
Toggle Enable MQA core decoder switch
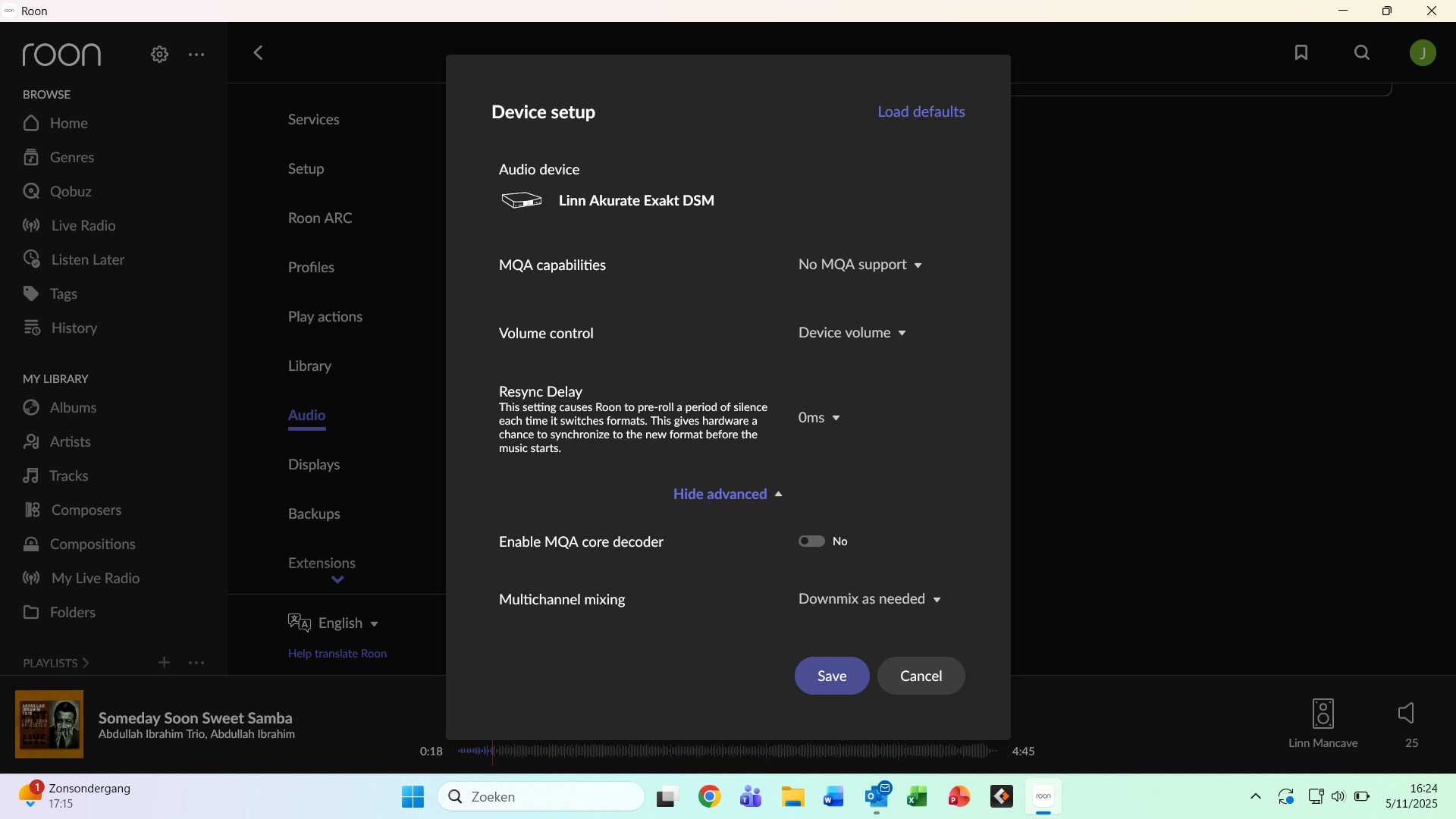pos(811,541)
